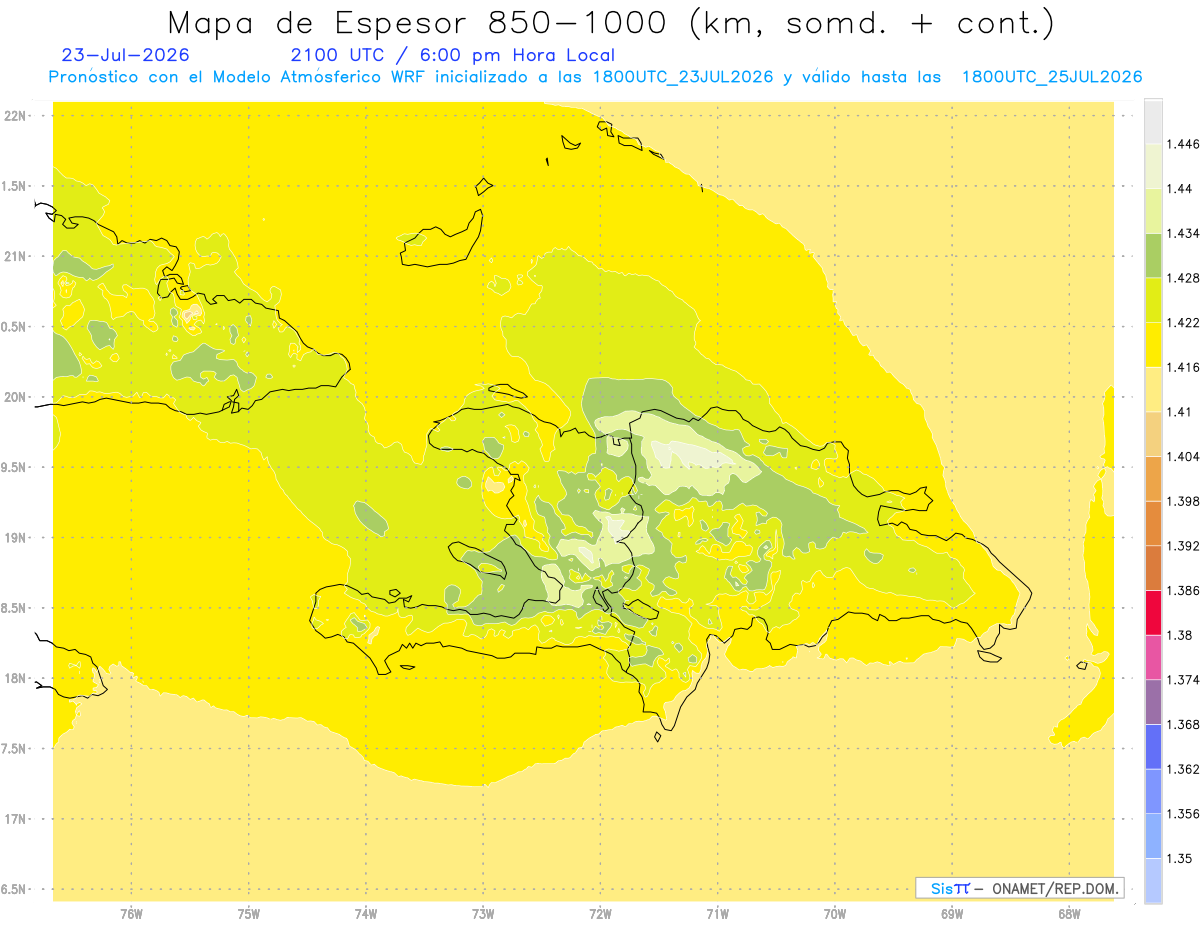
Task: Click the '73W' longitude label
Action: coord(483,914)
